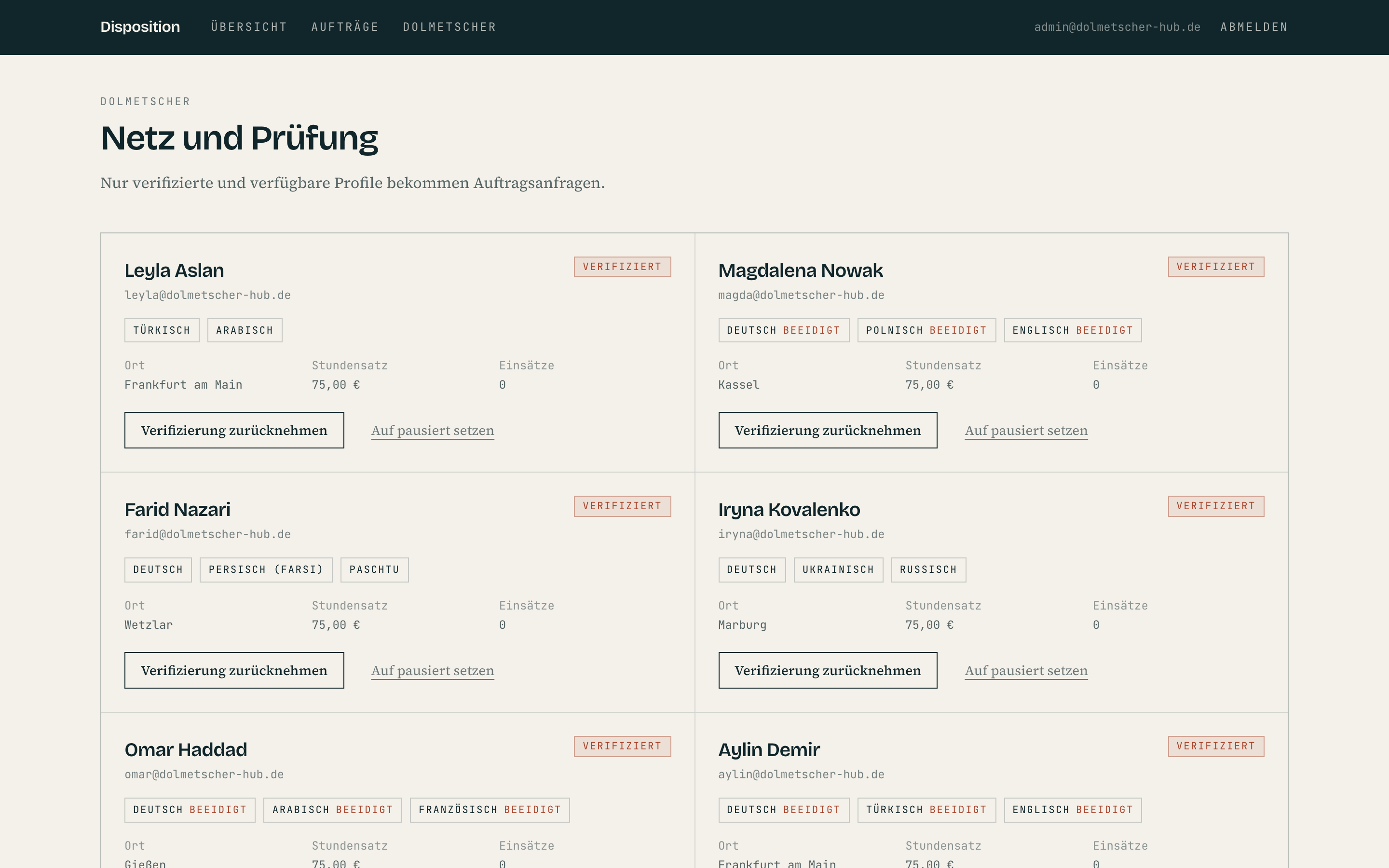The height and width of the screenshot is (868, 1389).
Task: Click Iryna Kovalenko's hourly rate 75,00 €
Action: 930,624
